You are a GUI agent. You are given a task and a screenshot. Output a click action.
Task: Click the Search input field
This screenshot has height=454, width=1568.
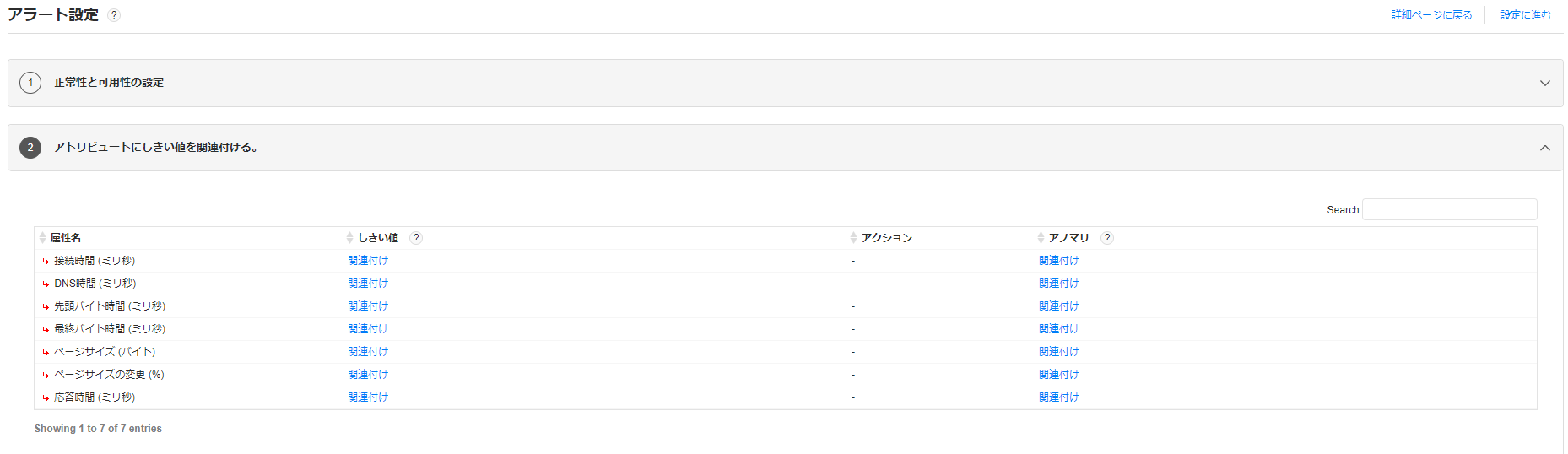pyautogui.click(x=1449, y=209)
